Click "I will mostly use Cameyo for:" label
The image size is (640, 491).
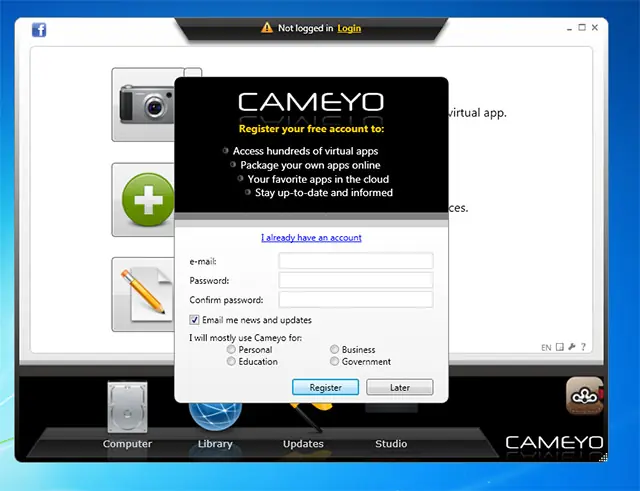point(245,338)
